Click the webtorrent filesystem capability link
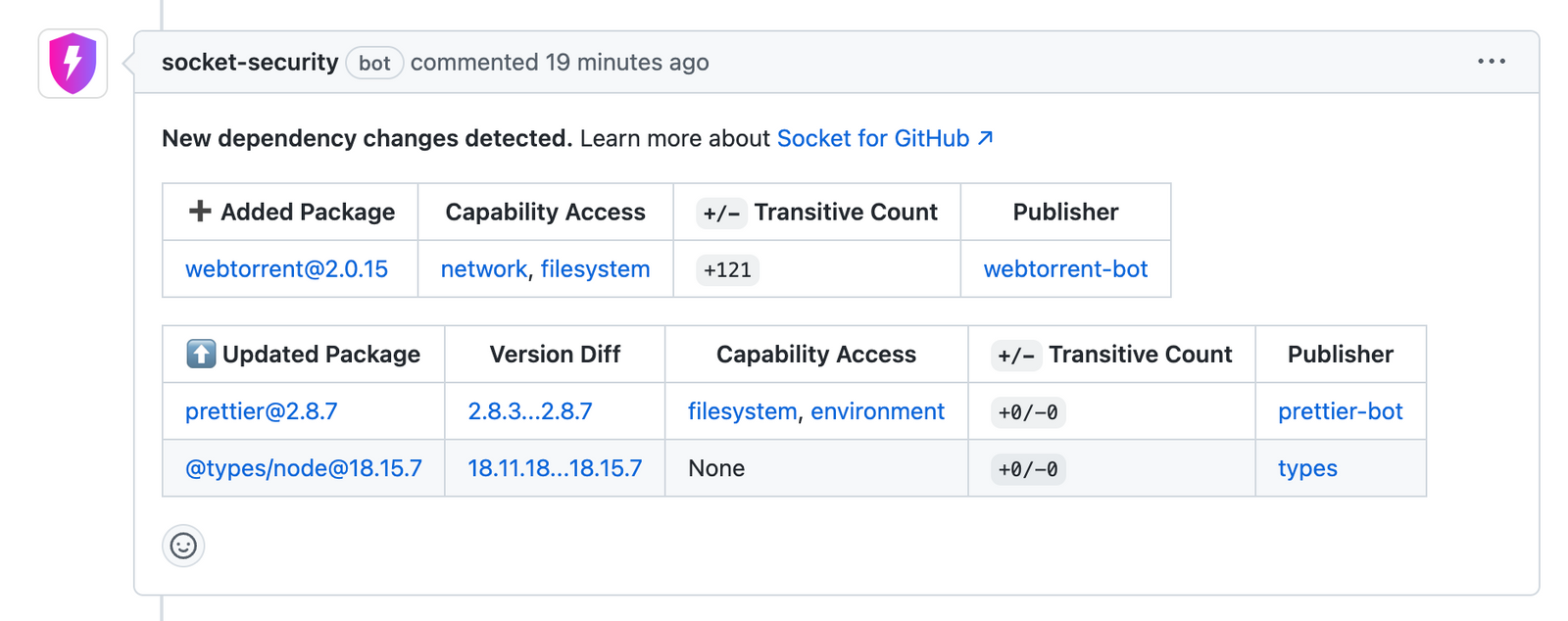 (595, 269)
